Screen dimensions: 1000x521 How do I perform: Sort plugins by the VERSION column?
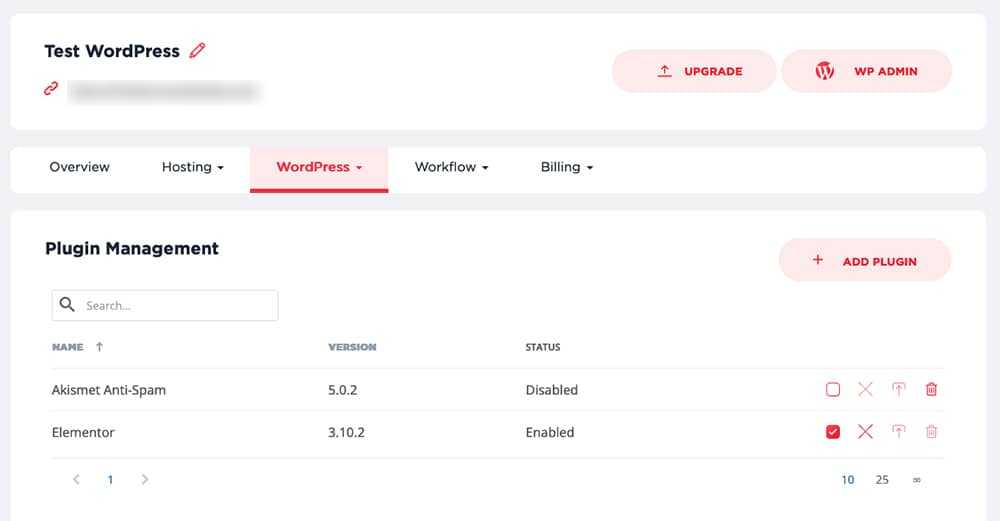[x=352, y=347]
